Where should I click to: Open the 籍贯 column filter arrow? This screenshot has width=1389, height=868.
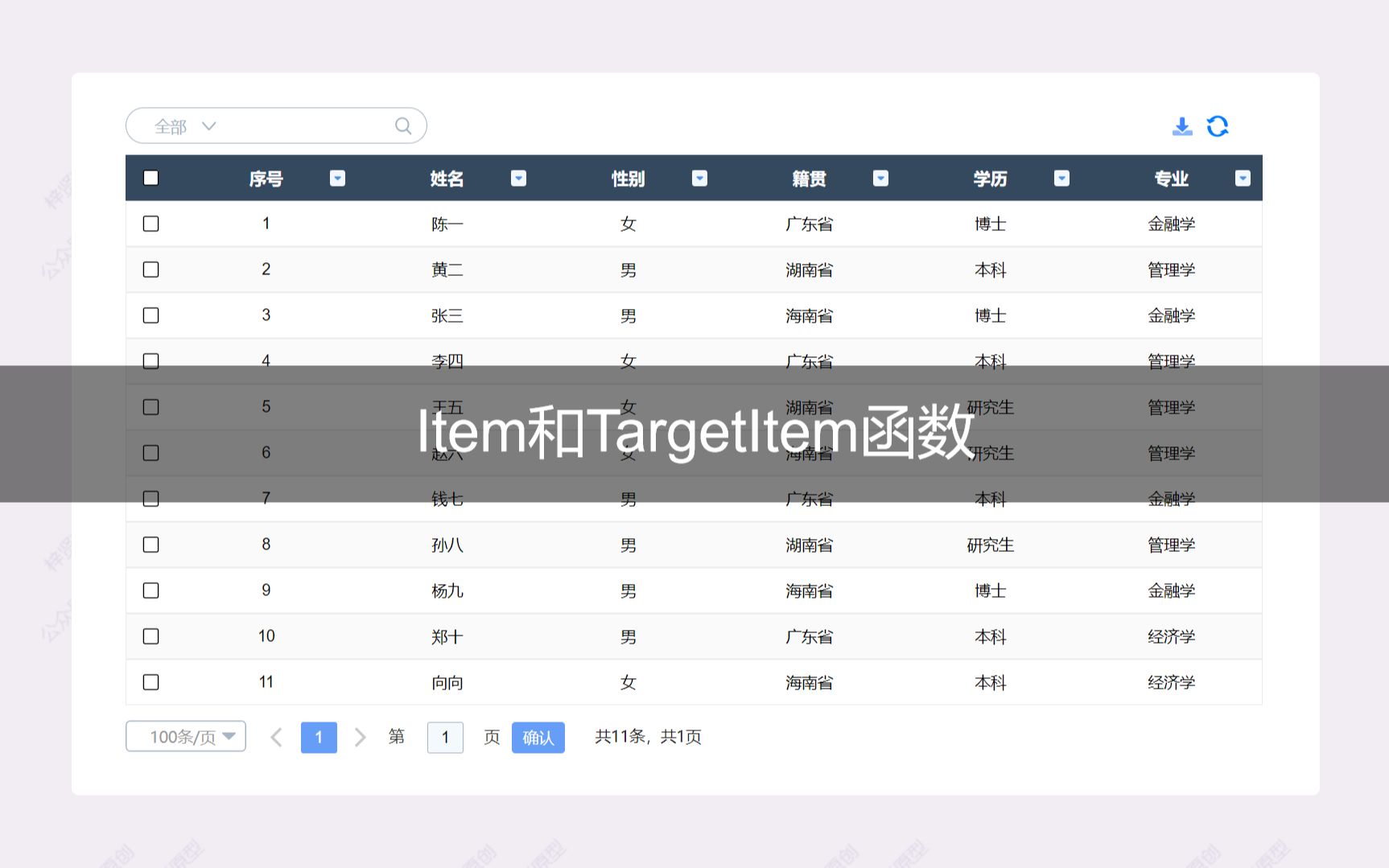tap(880, 179)
